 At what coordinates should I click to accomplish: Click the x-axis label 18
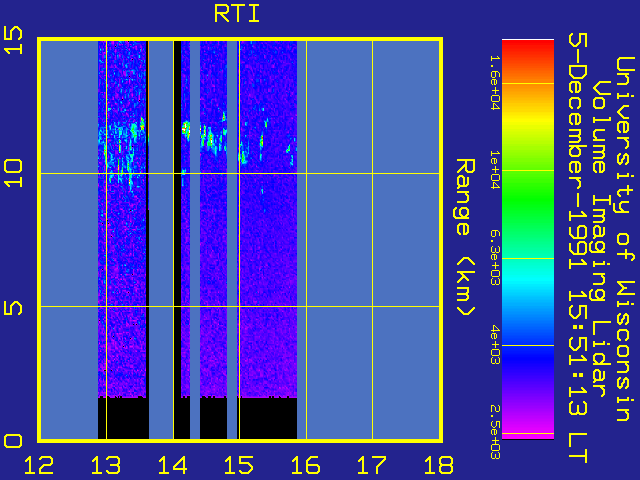coord(439,465)
